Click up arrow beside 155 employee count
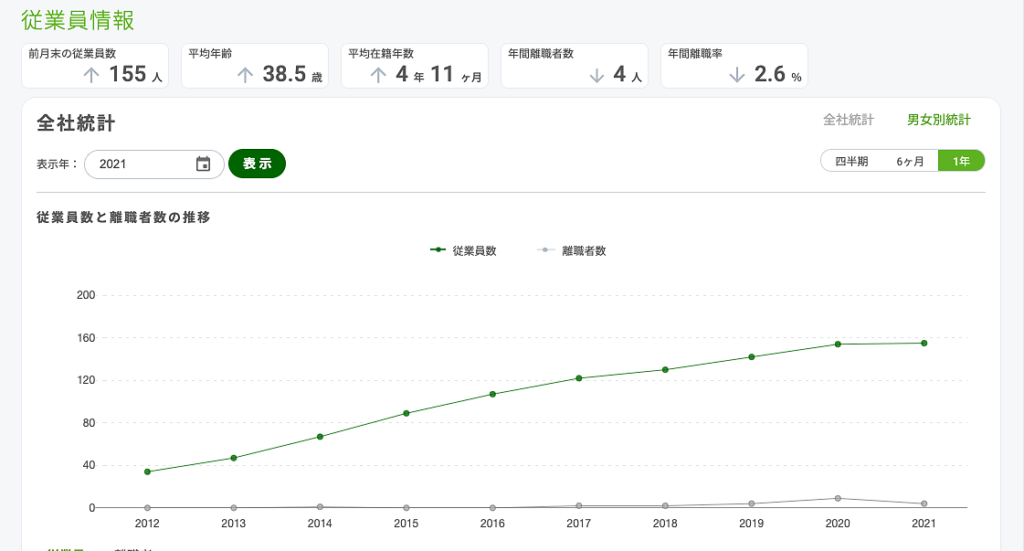The width and height of the screenshot is (1024, 551). tap(91, 75)
